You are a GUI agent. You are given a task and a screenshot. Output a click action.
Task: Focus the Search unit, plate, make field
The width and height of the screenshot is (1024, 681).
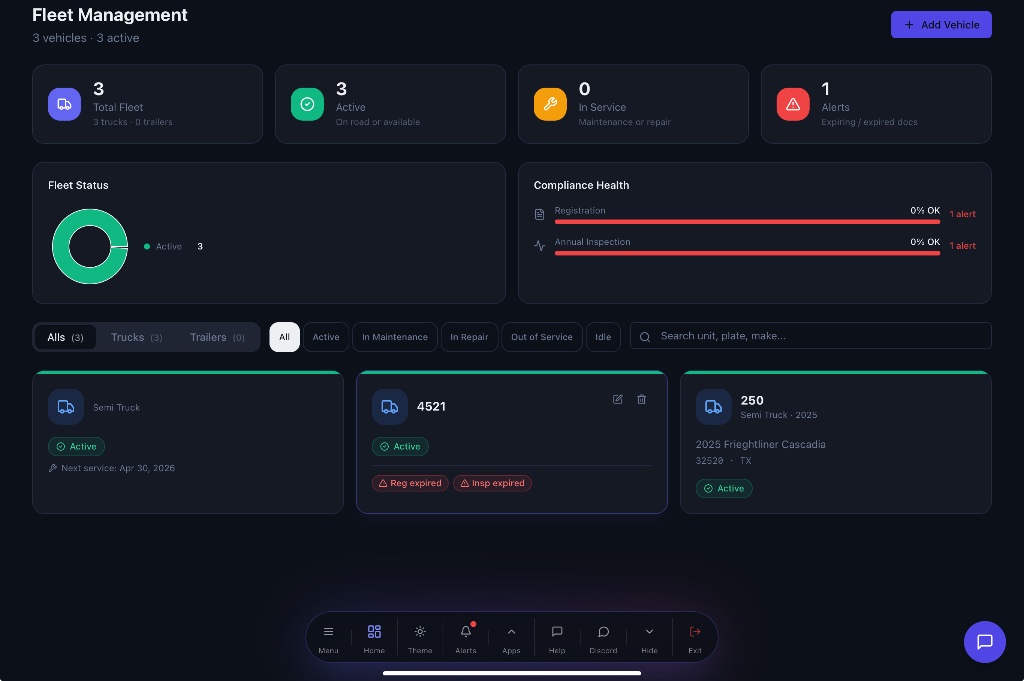[x=810, y=336]
